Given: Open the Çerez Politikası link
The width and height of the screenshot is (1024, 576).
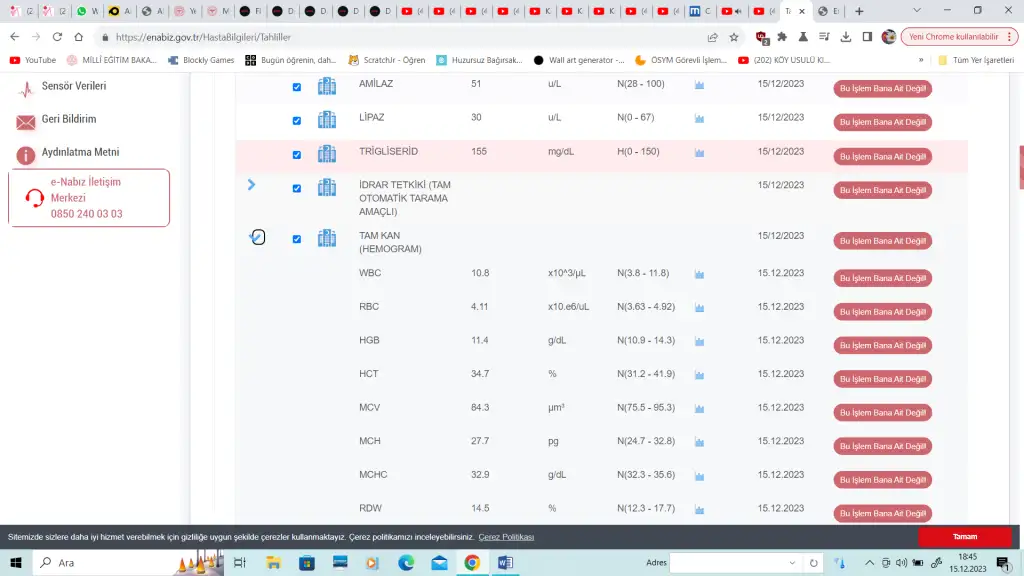Looking at the screenshot, I should pos(506,537).
